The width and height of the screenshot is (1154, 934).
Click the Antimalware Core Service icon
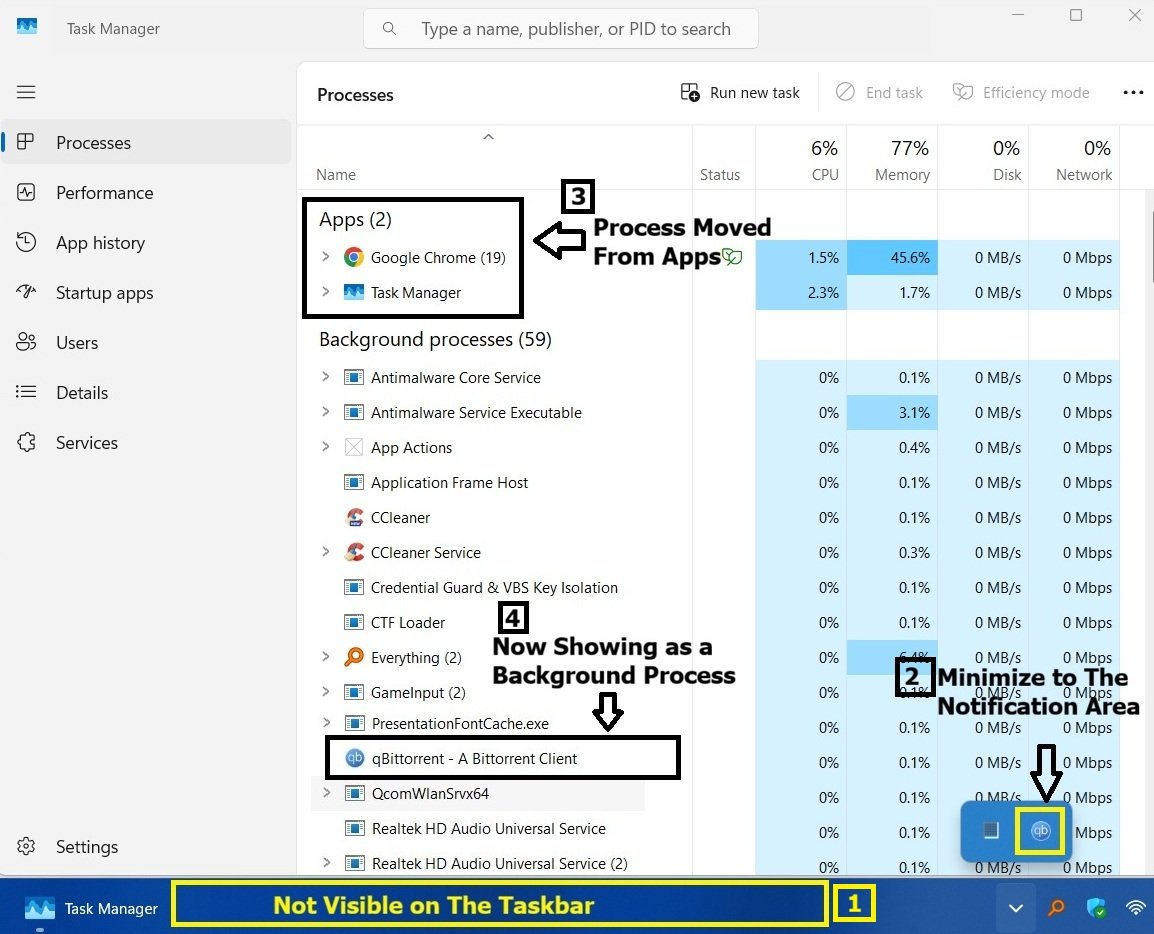pos(354,378)
